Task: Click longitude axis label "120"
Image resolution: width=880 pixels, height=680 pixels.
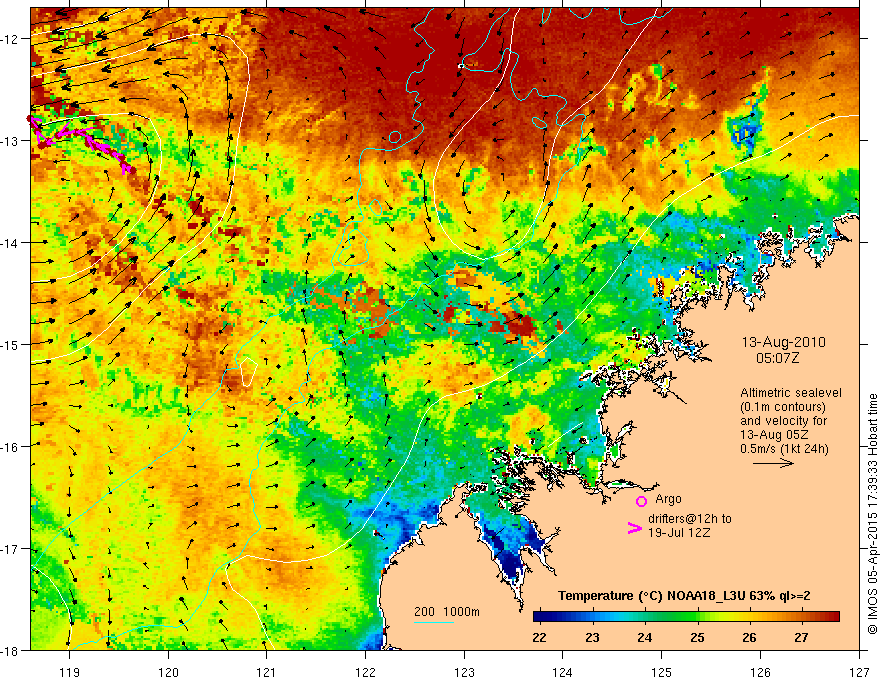Action: pyautogui.click(x=168, y=672)
